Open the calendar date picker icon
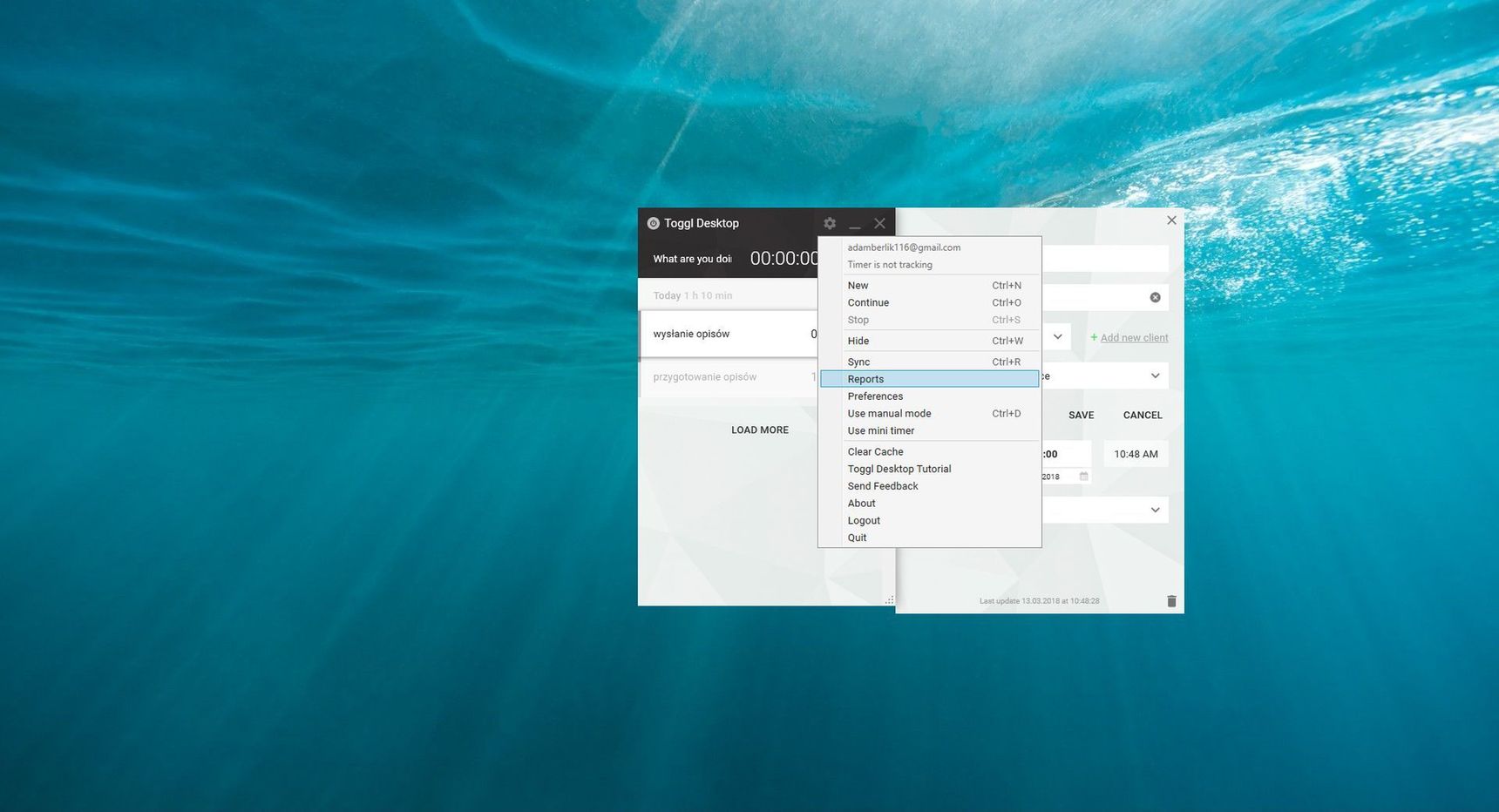This screenshot has width=1499, height=812. coord(1083,477)
